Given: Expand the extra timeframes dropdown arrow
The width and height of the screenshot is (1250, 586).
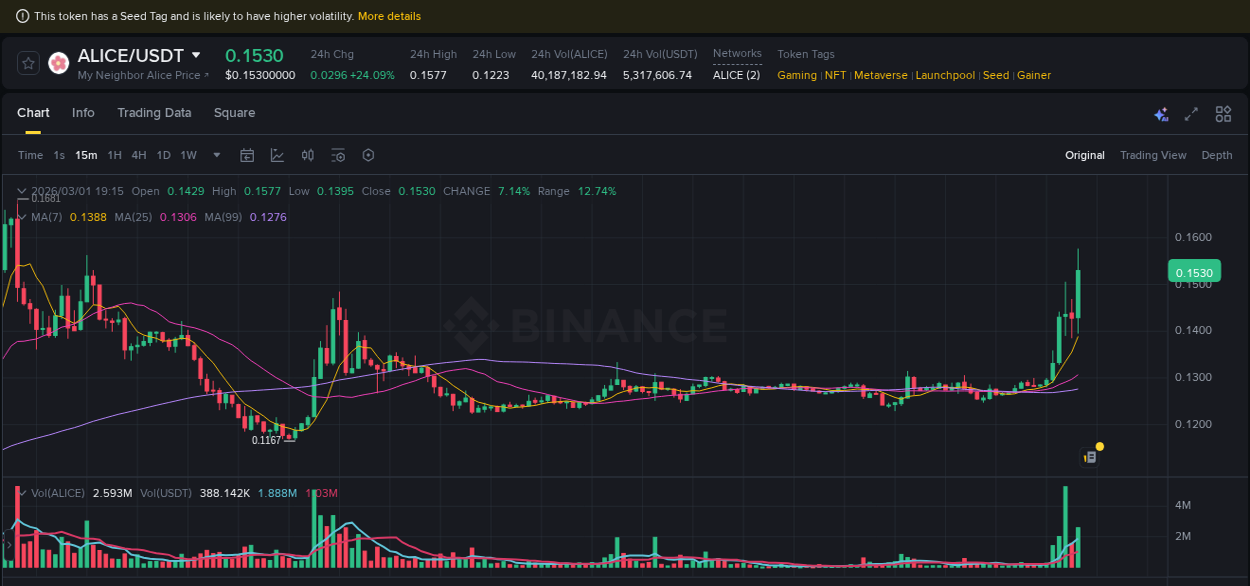Looking at the screenshot, I should tap(216, 155).
